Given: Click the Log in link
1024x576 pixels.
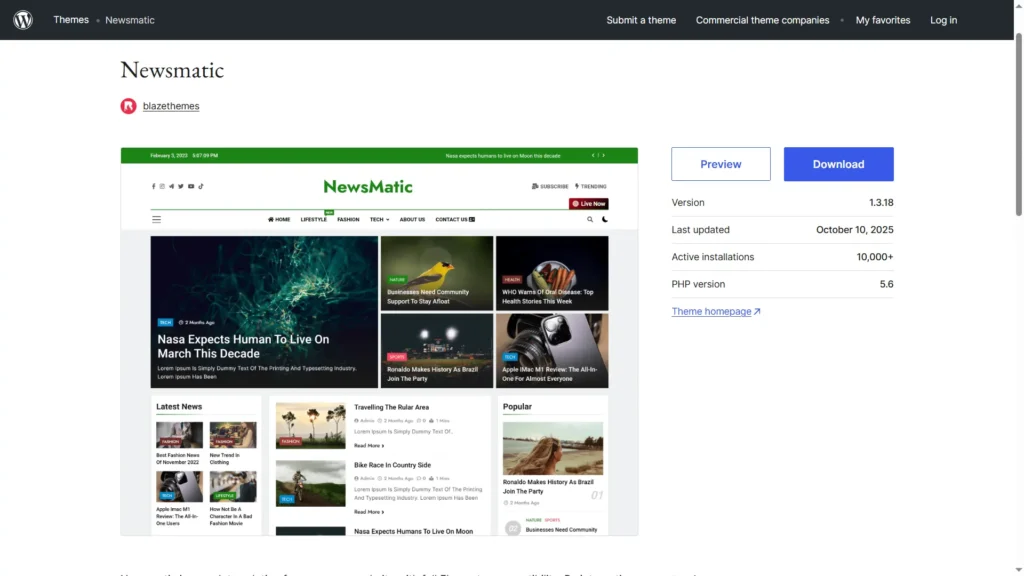Looking at the screenshot, I should [x=943, y=20].
